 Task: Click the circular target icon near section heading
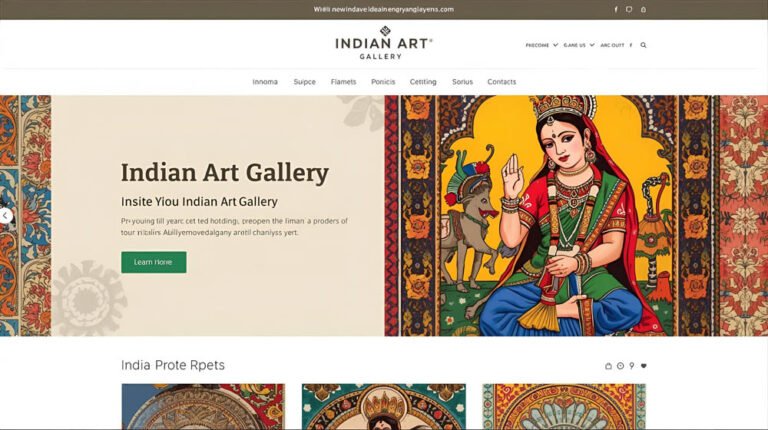(620, 366)
